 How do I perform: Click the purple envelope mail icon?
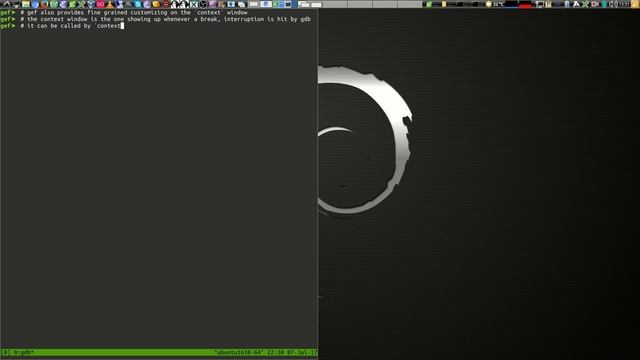coord(213,4)
